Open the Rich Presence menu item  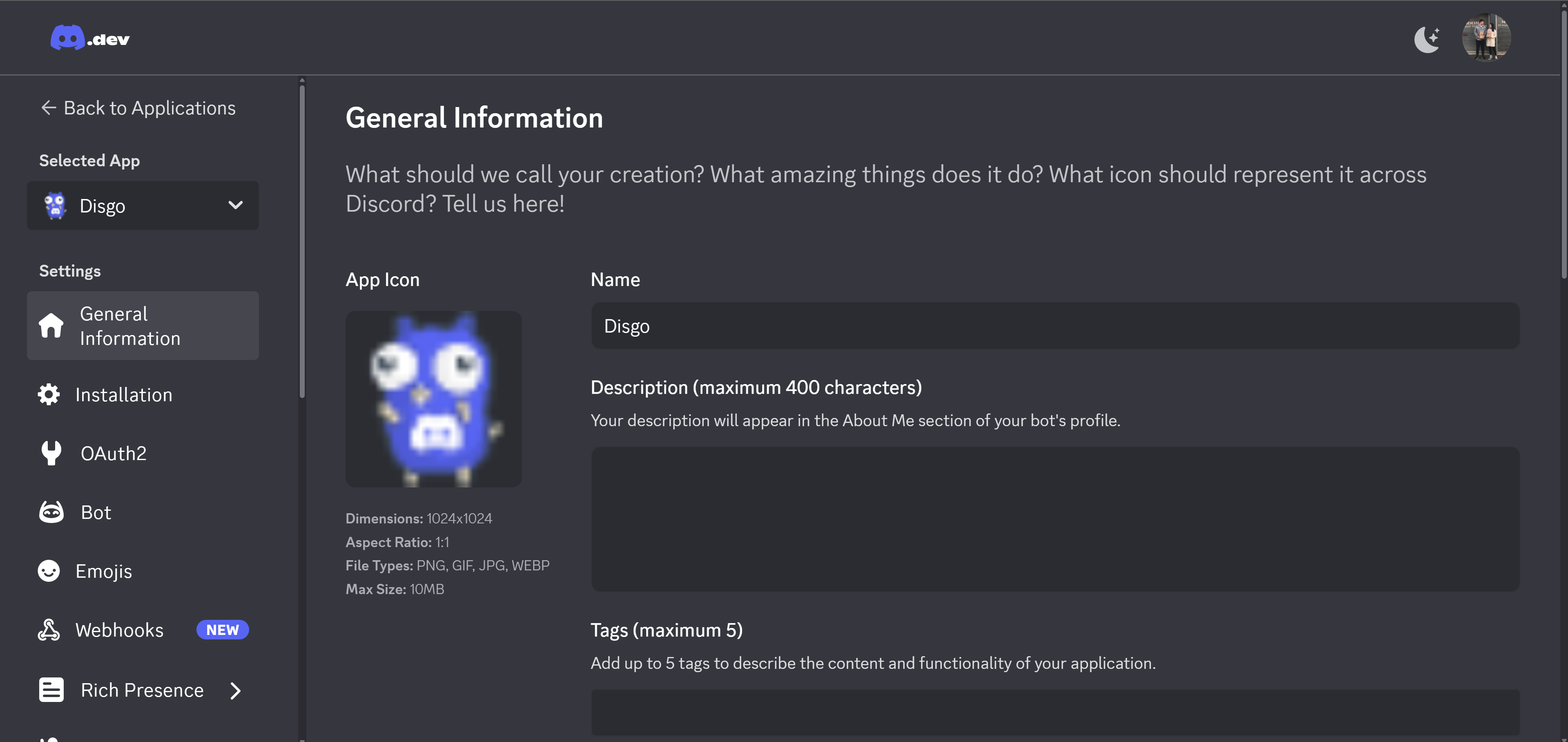(x=142, y=690)
